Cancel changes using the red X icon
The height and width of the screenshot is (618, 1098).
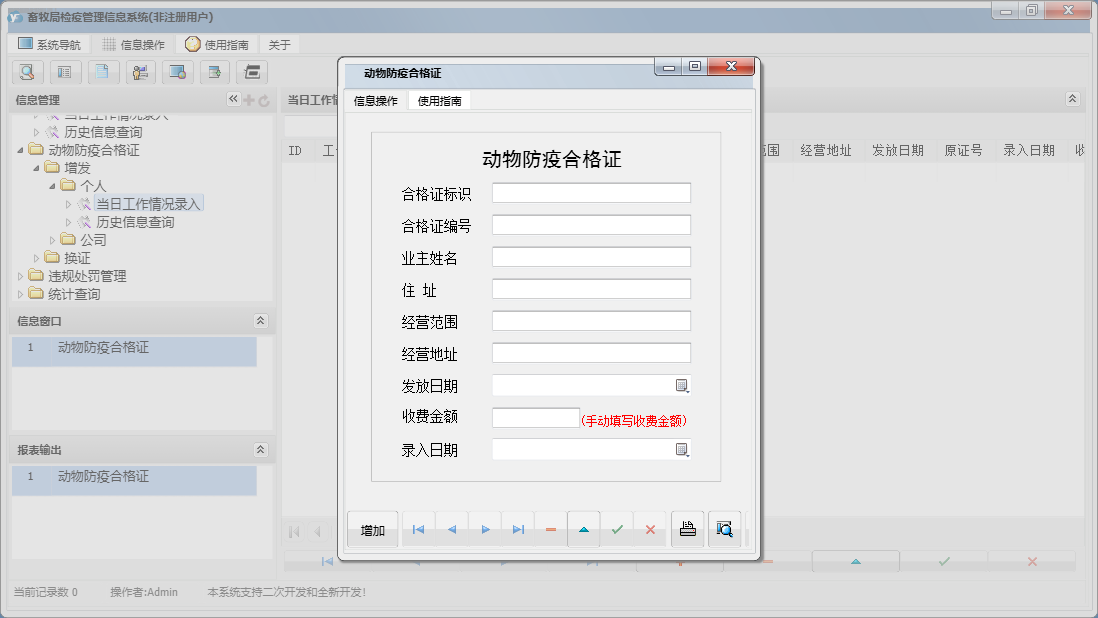(651, 529)
